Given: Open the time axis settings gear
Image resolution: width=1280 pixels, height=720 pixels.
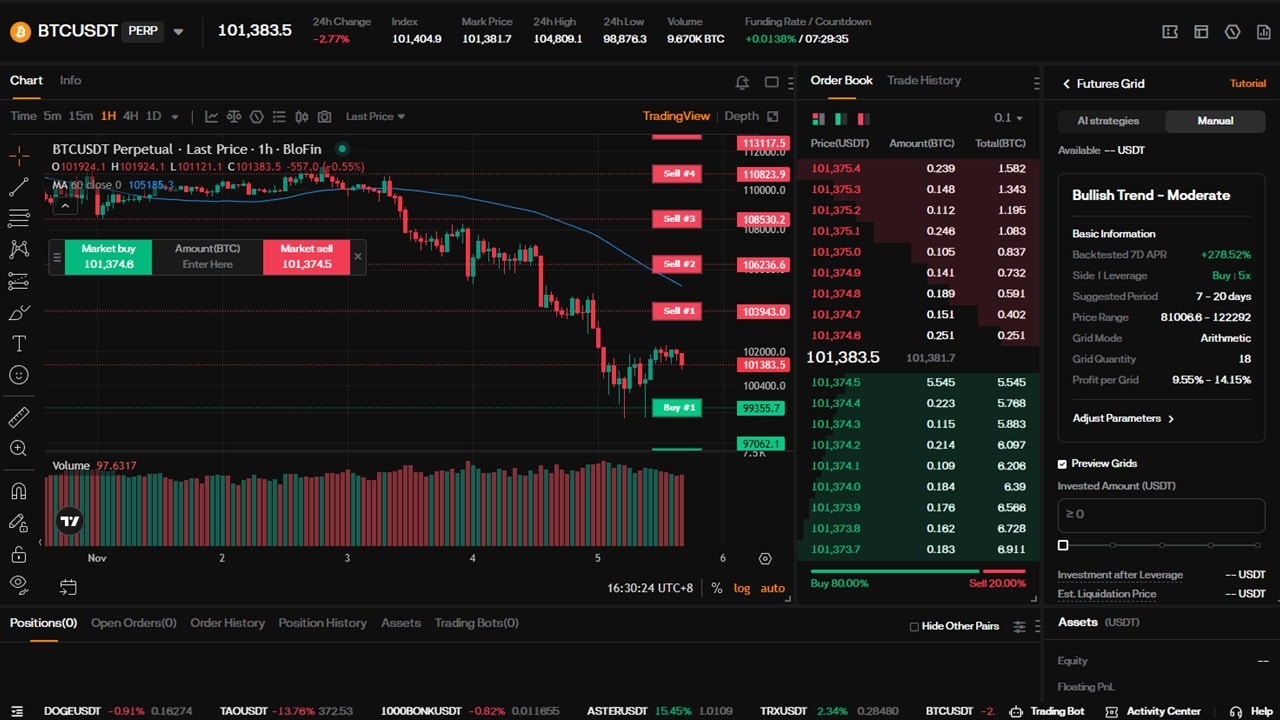Looking at the screenshot, I should [x=765, y=559].
